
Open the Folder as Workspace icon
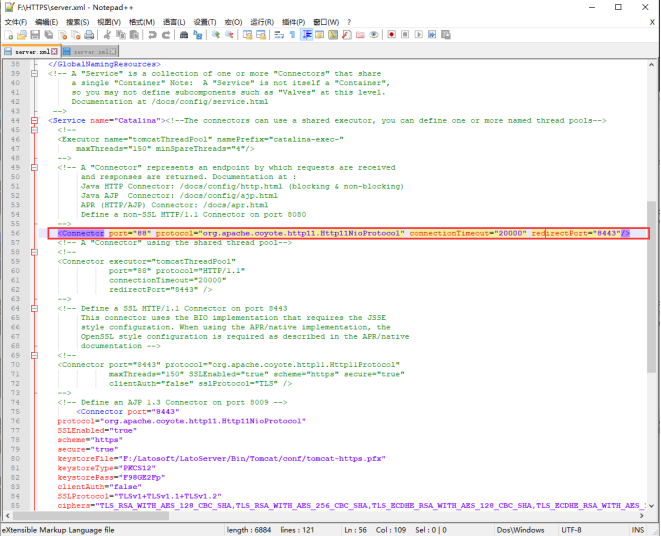pyautogui.click(x=360, y=35)
